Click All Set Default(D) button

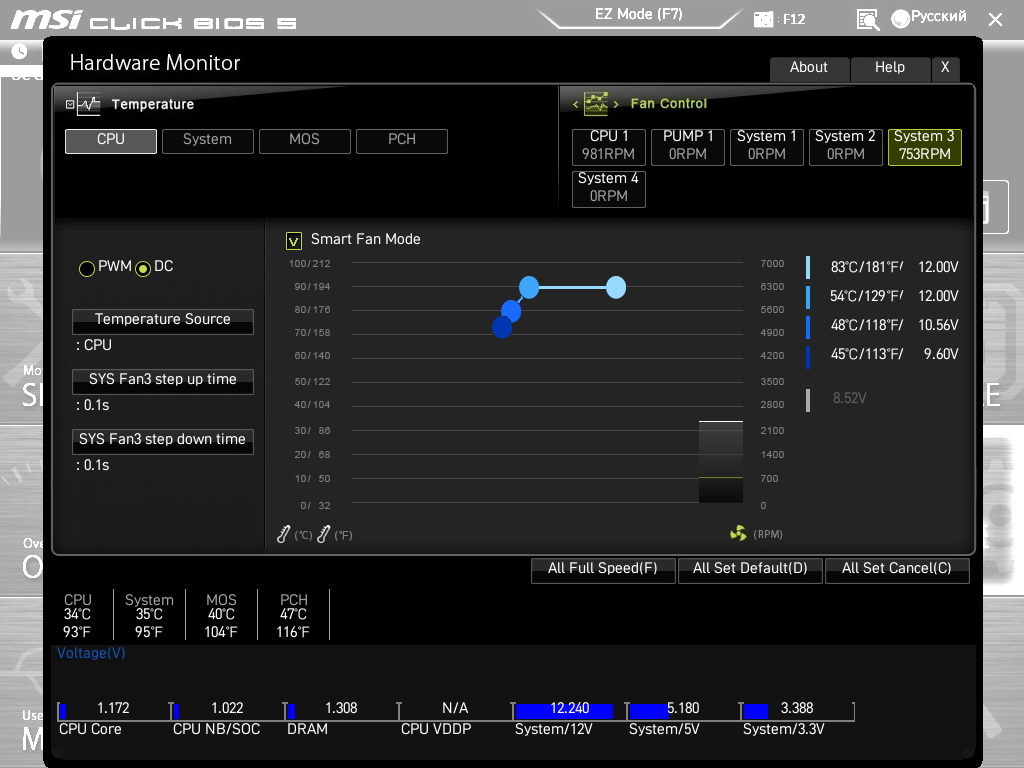[x=750, y=570]
